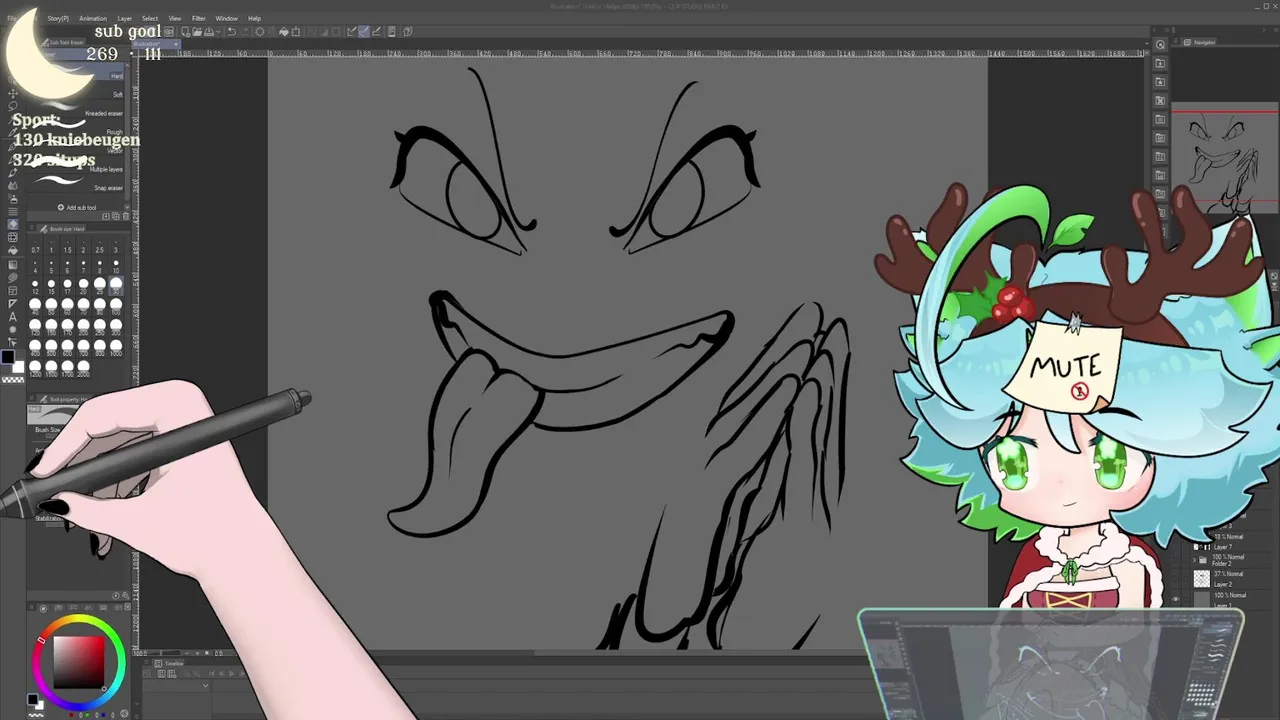Pick brush size 100 preset
The image size is (1280, 720).
pyautogui.click(x=116, y=307)
